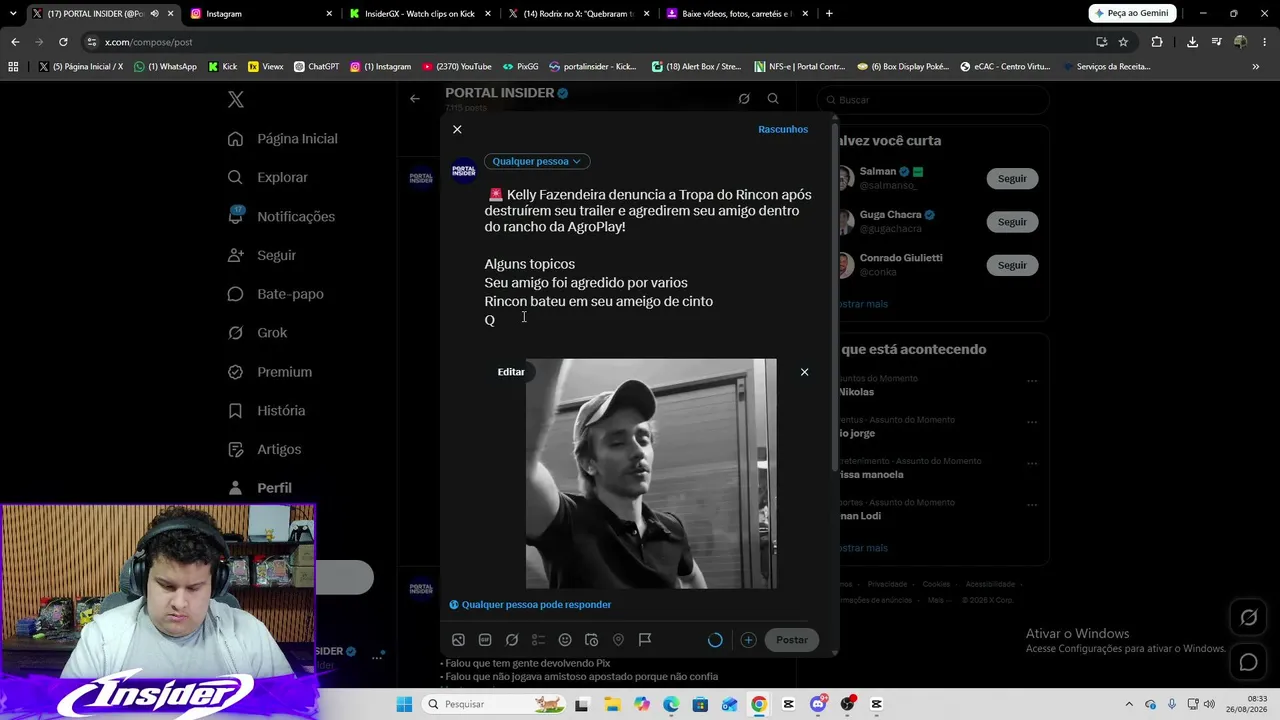
Task: Open the emoji picker
Action: (565, 640)
